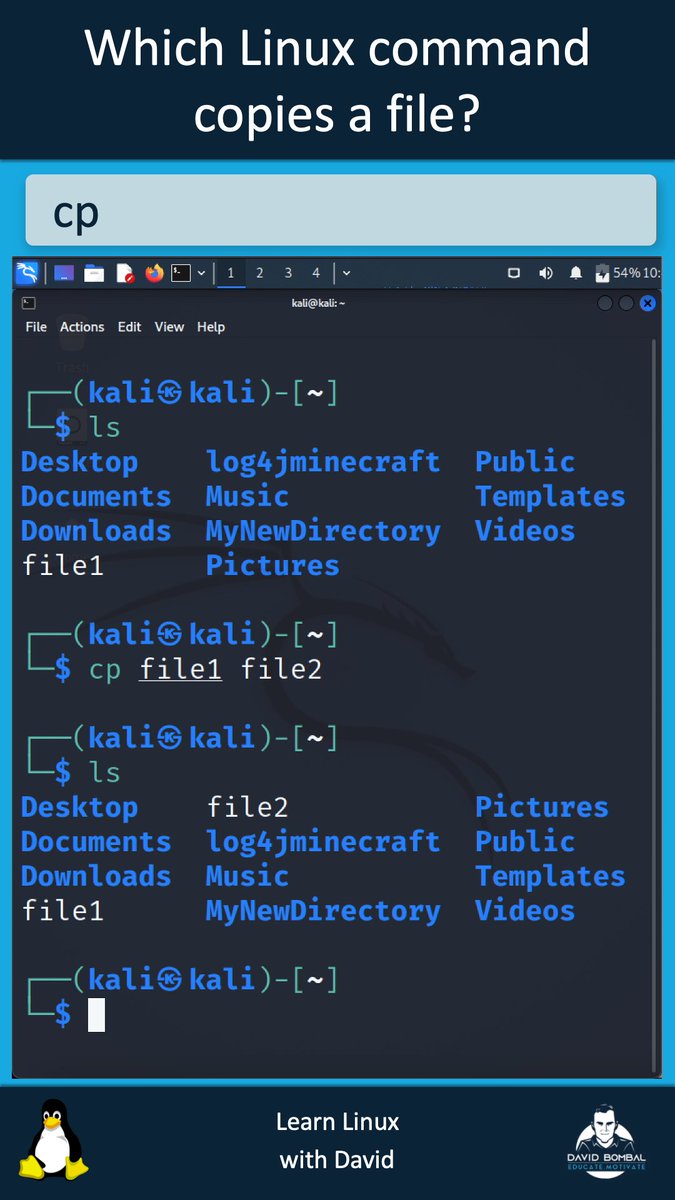675x1200 pixels.
Task: Open the File menu in the terminal
Action: click(x=36, y=327)
